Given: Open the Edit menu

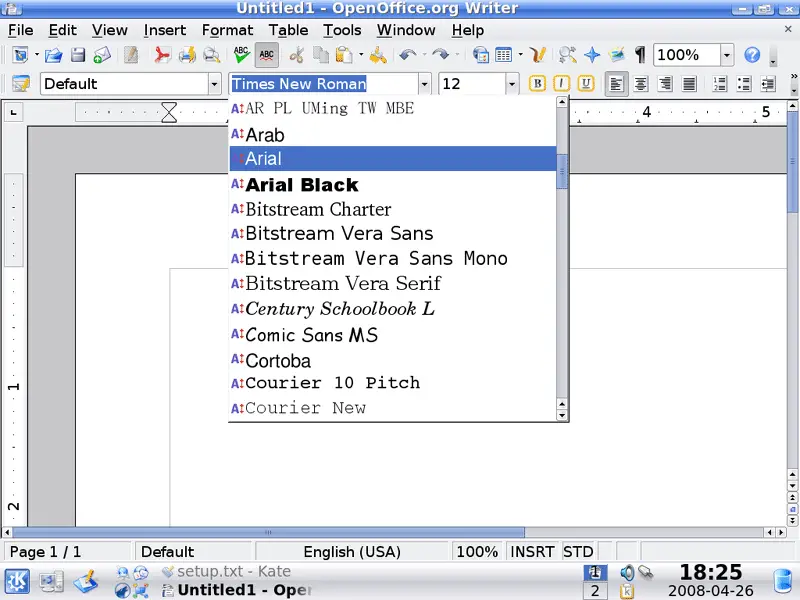Looking at the screenshot, I should pyautogui.click(x=62, y=30).
